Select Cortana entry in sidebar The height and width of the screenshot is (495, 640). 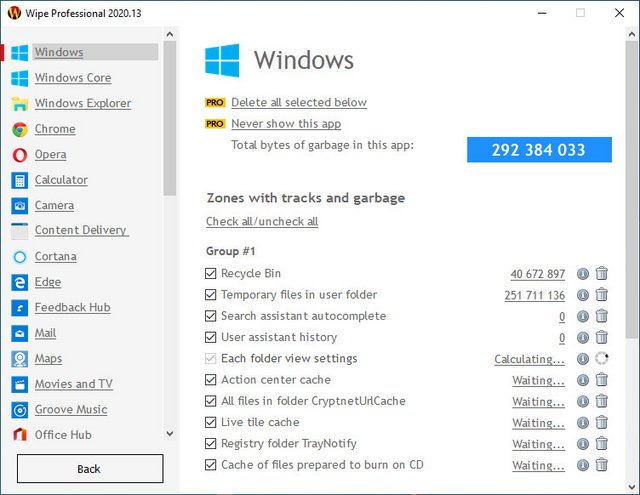pos(56,257)
